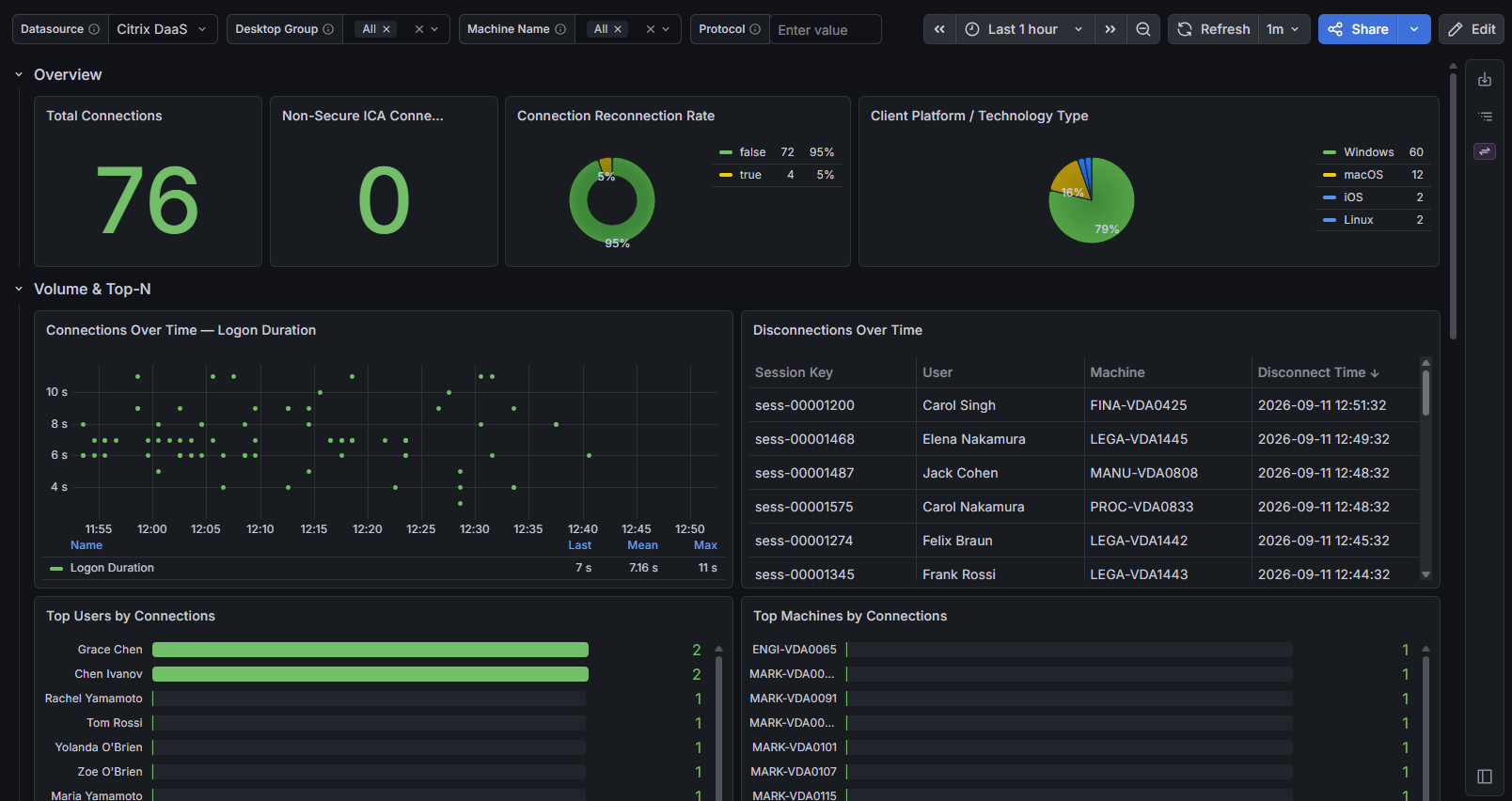Sort table by Disconnect Time column
The image size is (1512, 801).
(x=1318, y=372)
